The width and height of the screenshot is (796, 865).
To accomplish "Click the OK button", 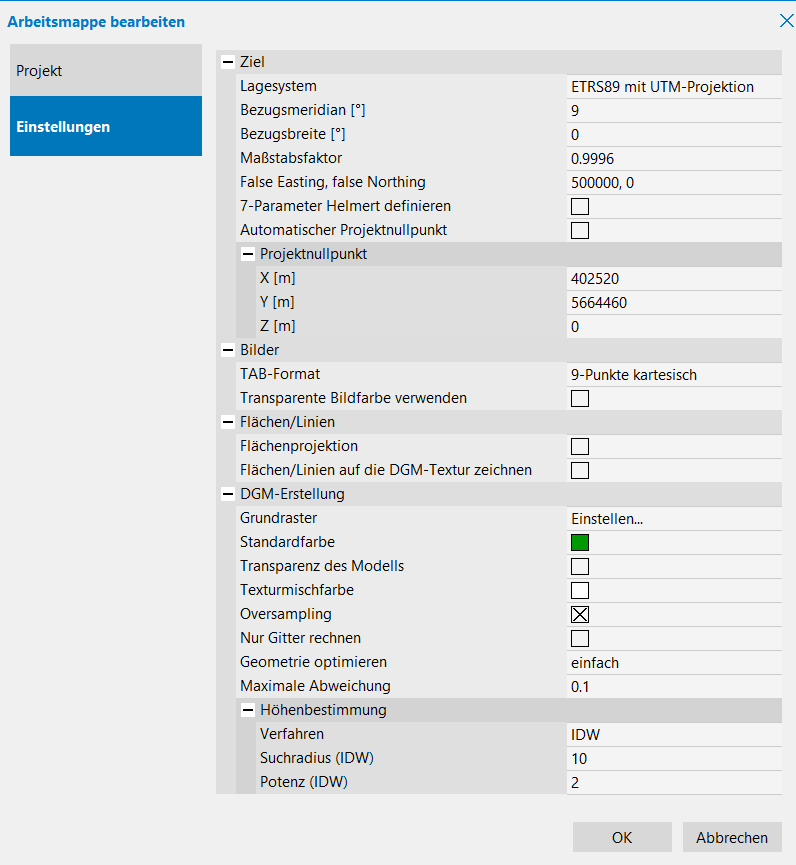I will pos(622,838).
